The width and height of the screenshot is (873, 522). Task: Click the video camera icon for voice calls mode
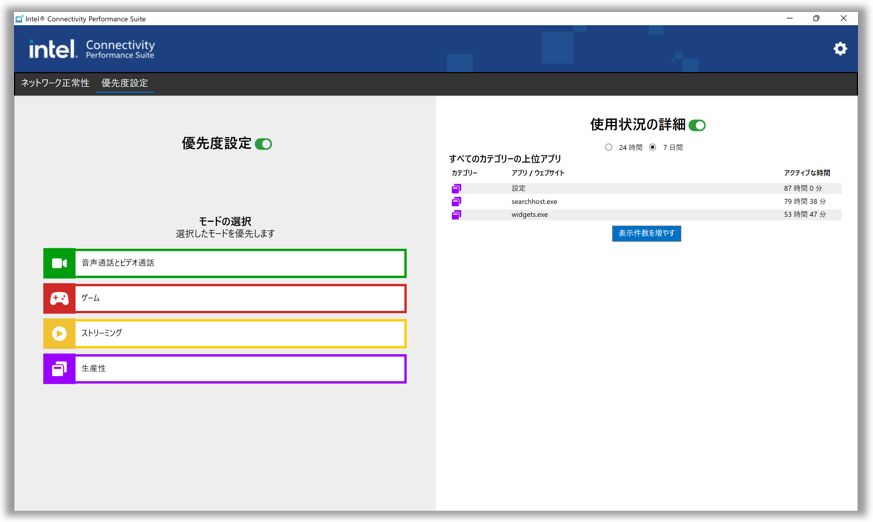tap(59, 263)
